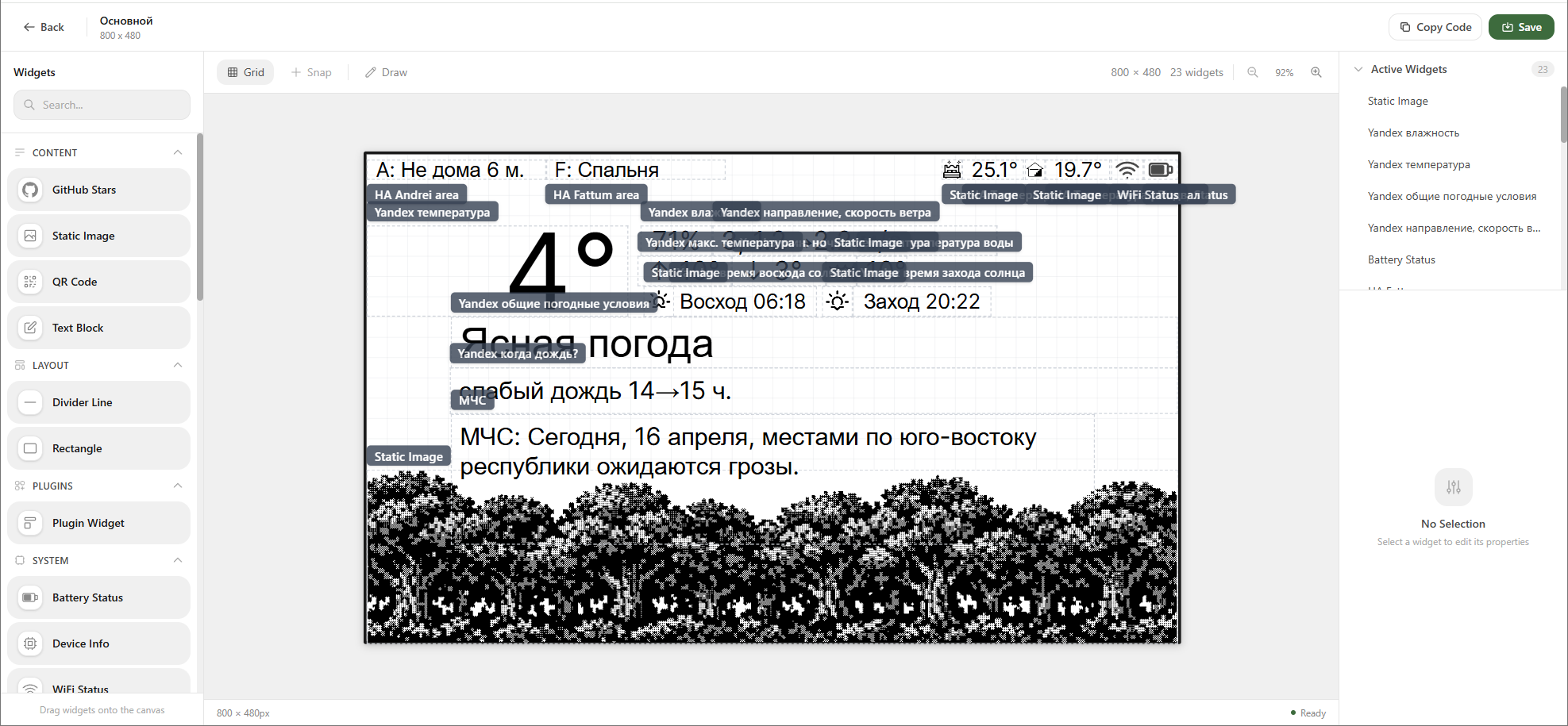Toggle the Grid display option
The height and width of the screenshot is (726, 1568).
(245, 72)
